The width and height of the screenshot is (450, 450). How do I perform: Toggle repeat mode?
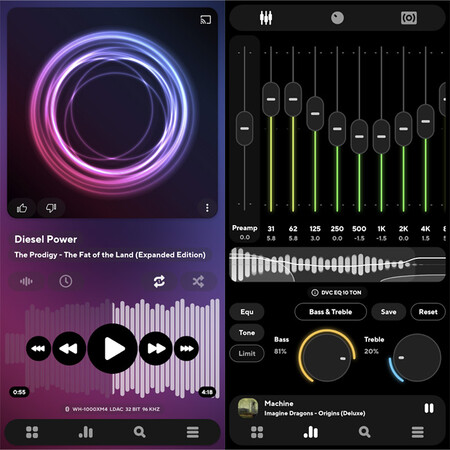pyautogui.click(x=159, y=282)
